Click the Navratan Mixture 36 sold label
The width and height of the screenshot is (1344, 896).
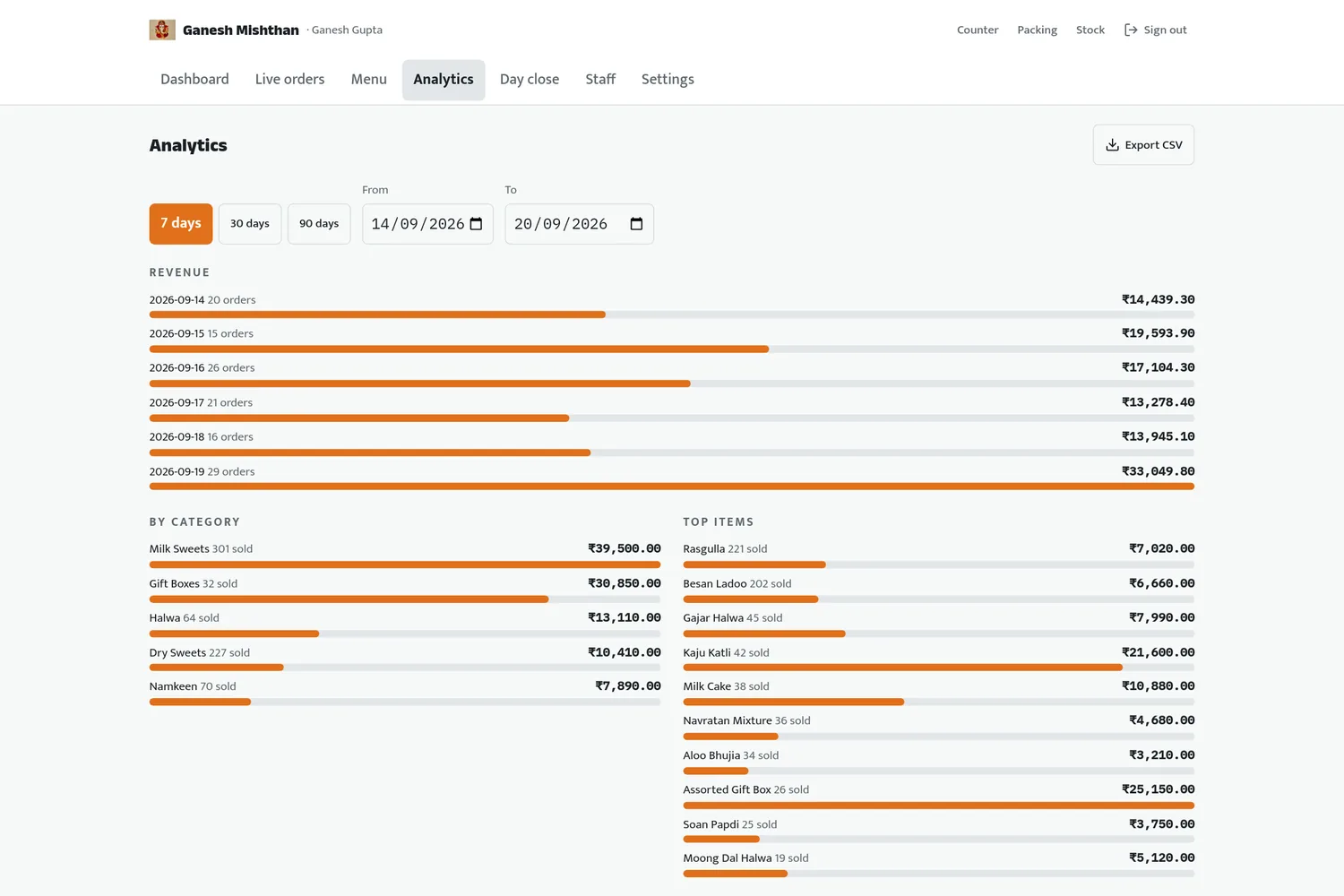click(746, 721)
